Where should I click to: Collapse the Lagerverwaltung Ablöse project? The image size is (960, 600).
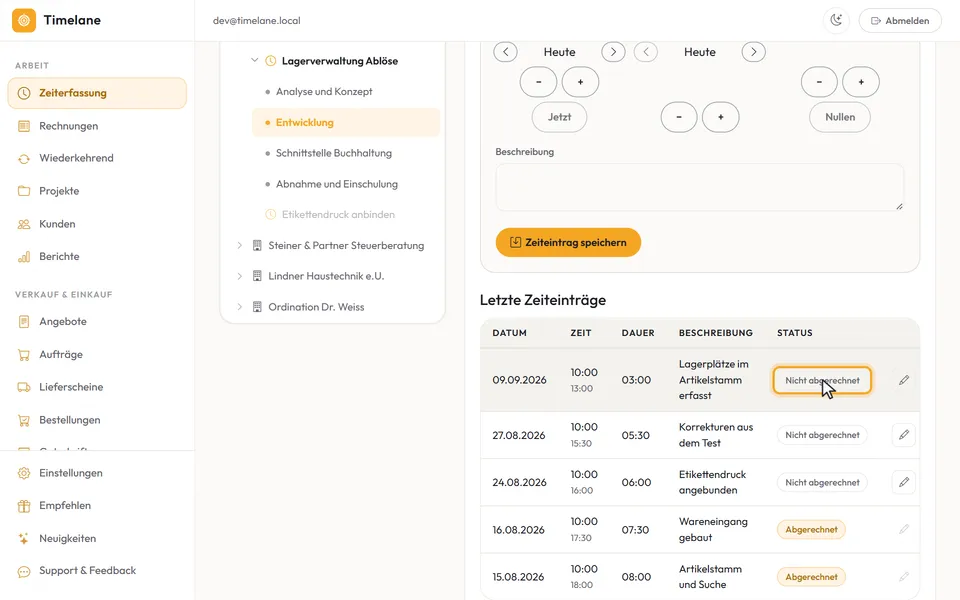pos(254,61)
